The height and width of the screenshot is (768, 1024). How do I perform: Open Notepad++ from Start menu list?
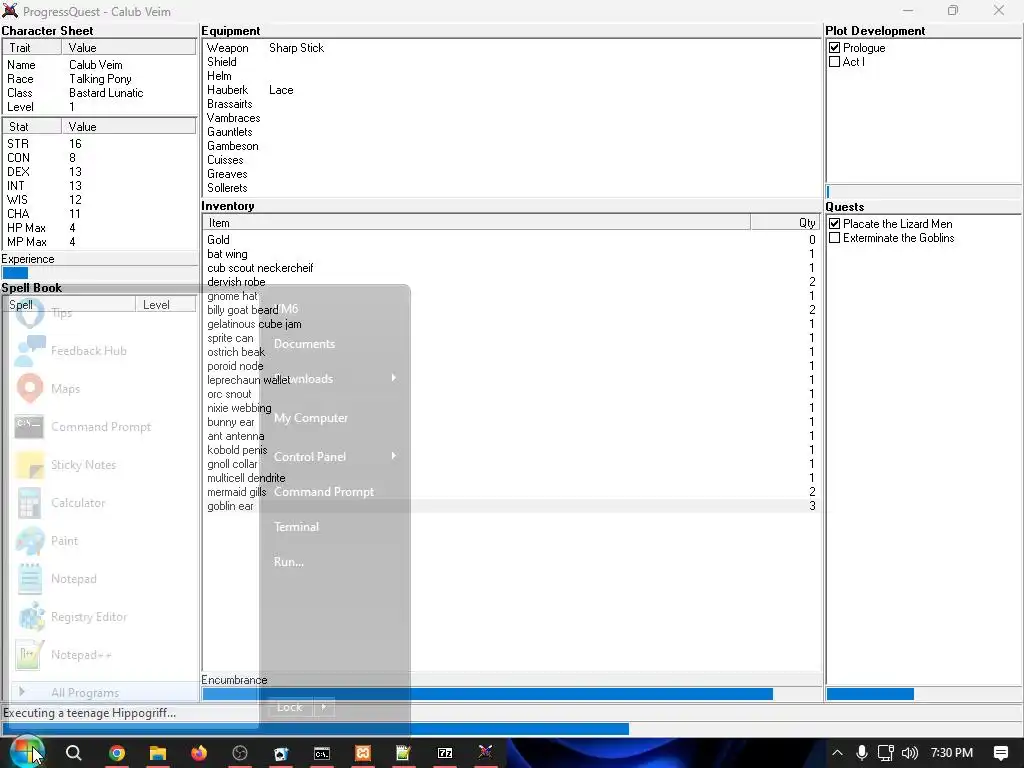81,654
